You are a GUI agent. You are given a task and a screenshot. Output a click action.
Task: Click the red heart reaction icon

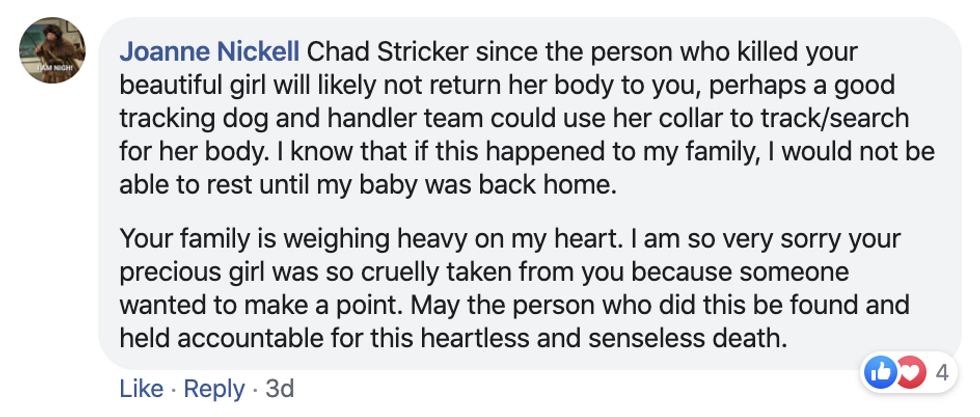(911, 374)
